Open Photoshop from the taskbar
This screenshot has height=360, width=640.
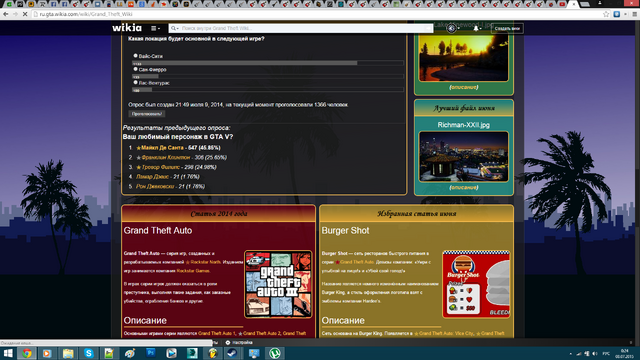(x=151, y=353)
